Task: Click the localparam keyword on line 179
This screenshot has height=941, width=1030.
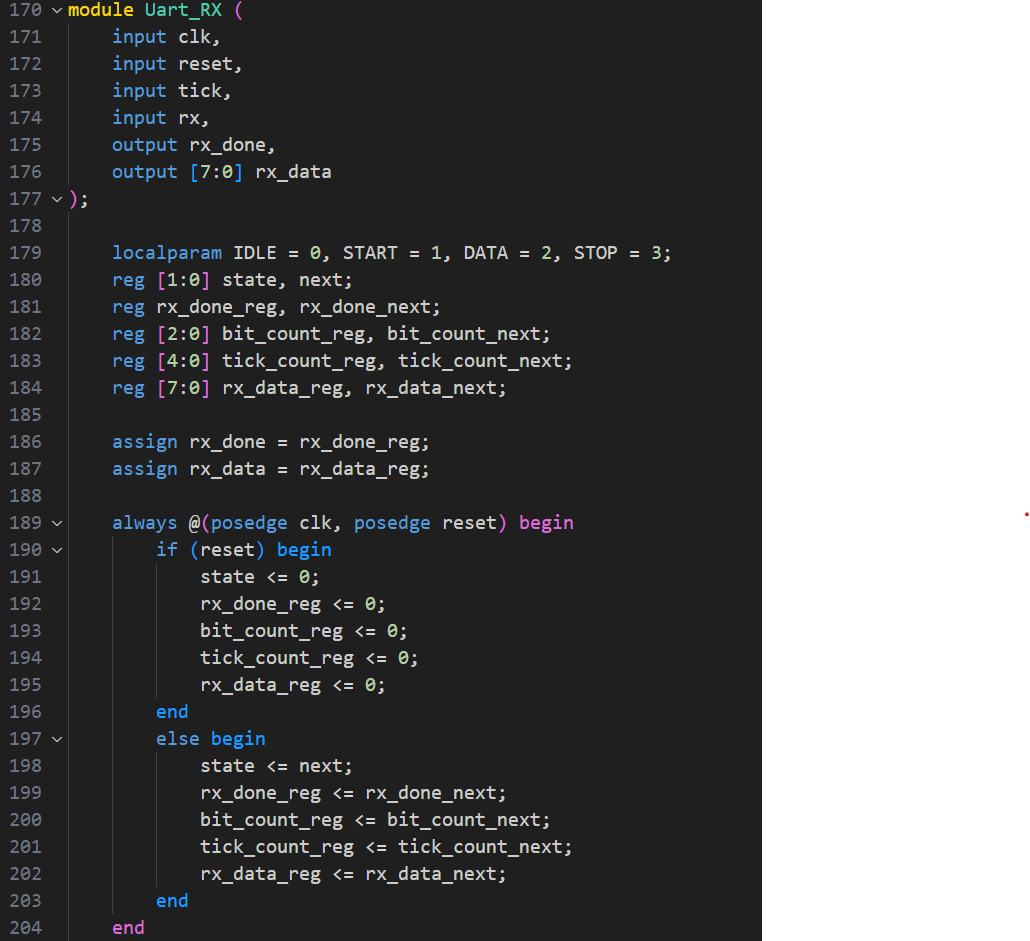Action: pos(167,253)
